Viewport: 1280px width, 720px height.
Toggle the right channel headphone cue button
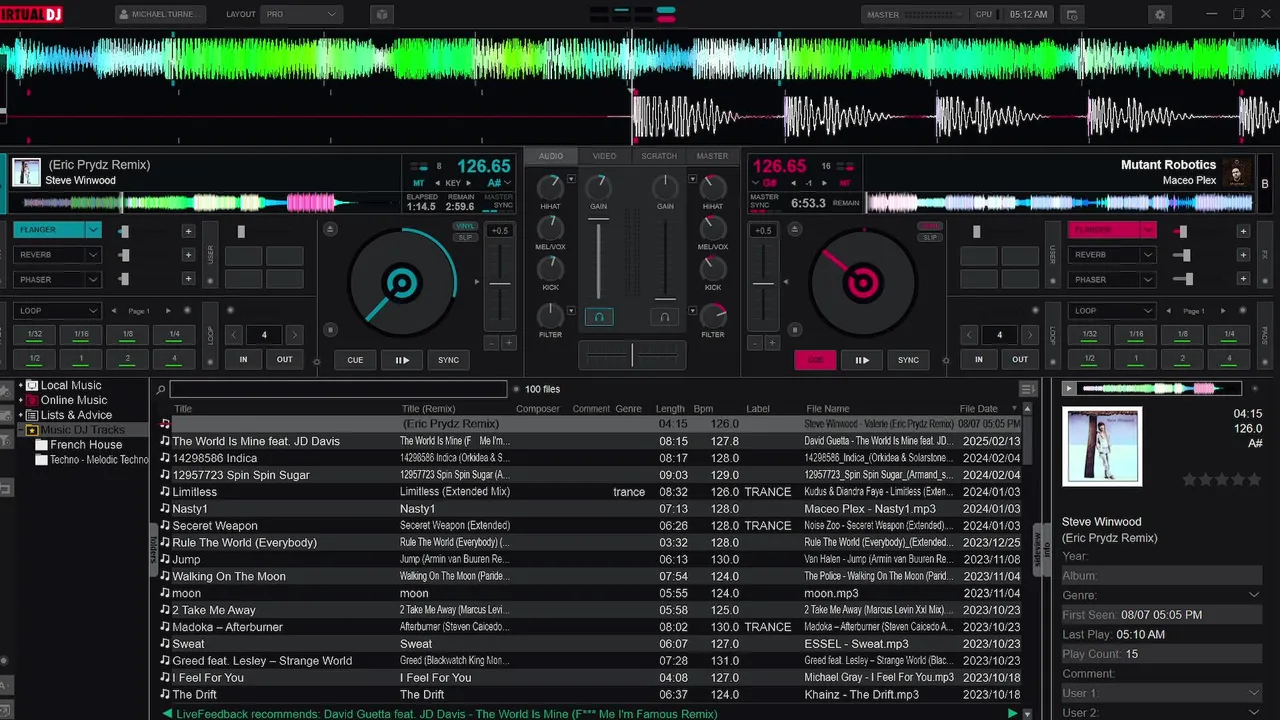coord(664,317)
